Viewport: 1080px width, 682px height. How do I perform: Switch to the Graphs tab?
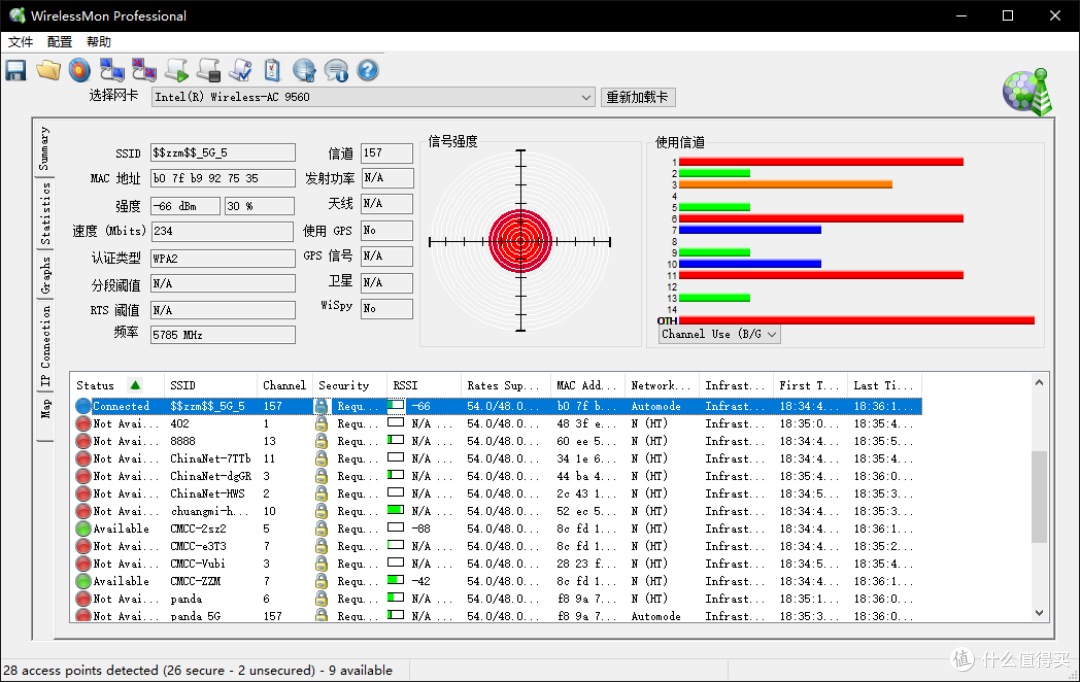click(45, 275)
